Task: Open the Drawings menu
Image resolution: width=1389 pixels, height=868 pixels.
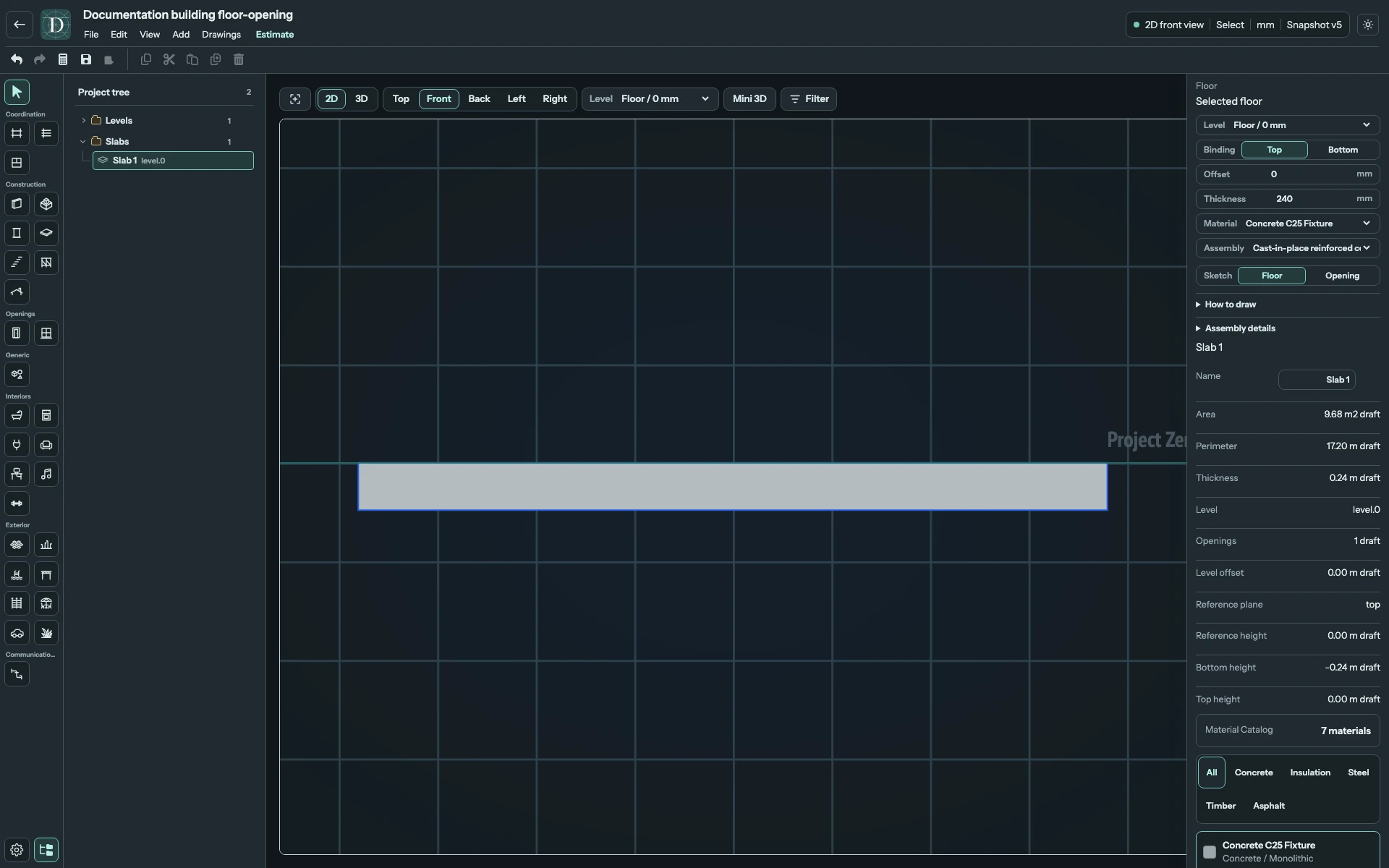Action: point(221,35)
